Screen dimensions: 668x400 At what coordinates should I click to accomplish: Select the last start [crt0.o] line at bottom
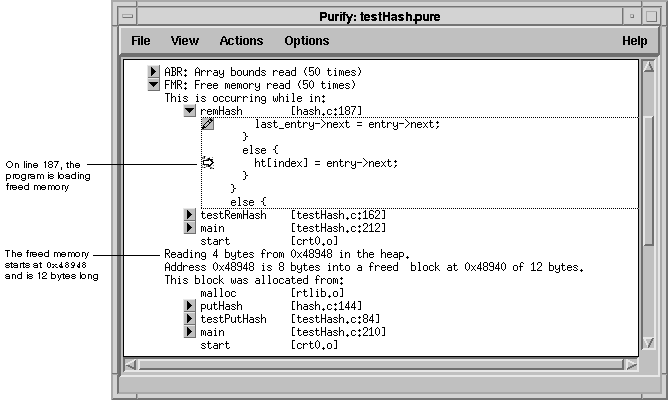[269, 345]
